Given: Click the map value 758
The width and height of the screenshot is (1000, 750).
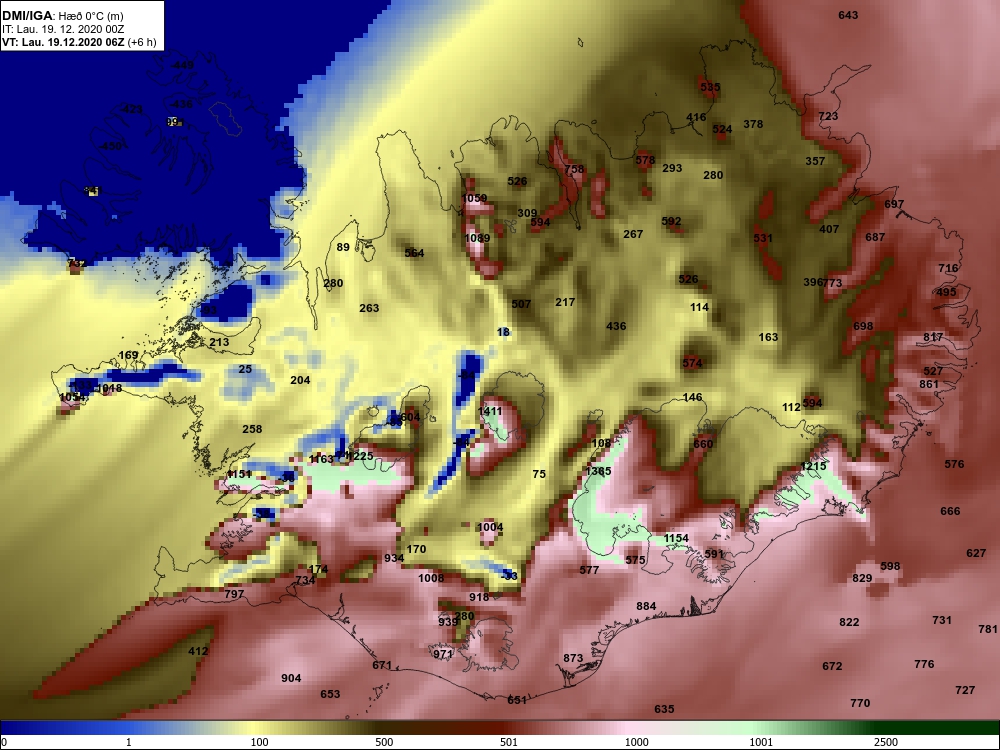Looking at the screenshot, I should [x=574, y=169].
